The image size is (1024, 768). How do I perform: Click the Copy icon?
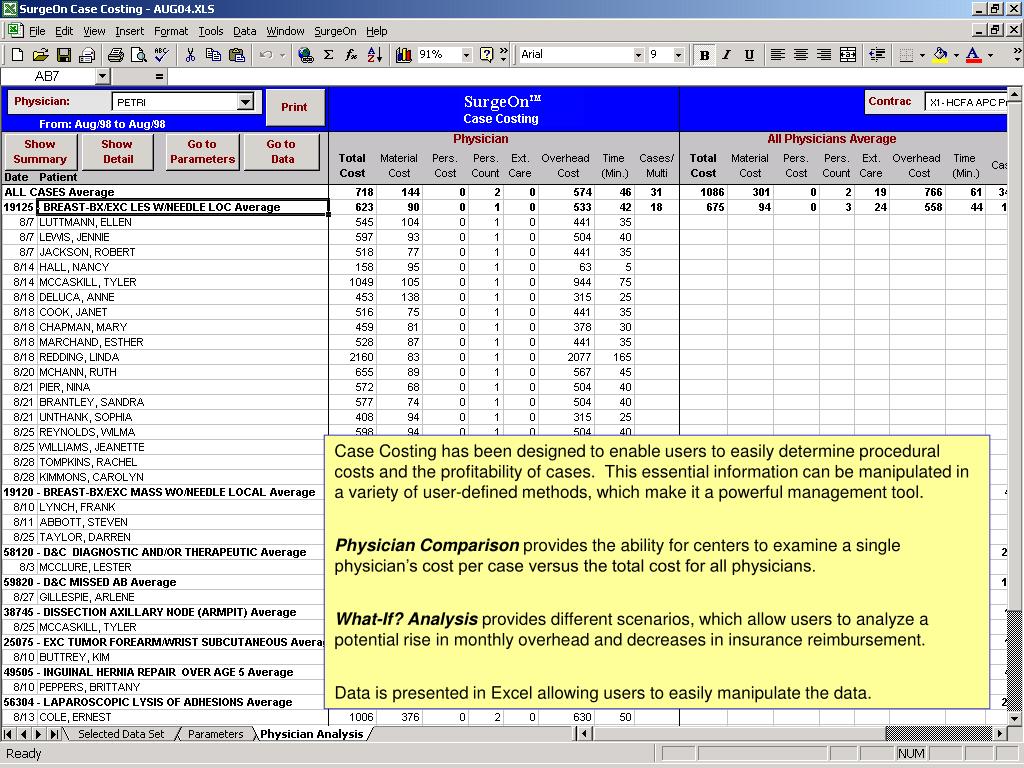coord(213,55)
